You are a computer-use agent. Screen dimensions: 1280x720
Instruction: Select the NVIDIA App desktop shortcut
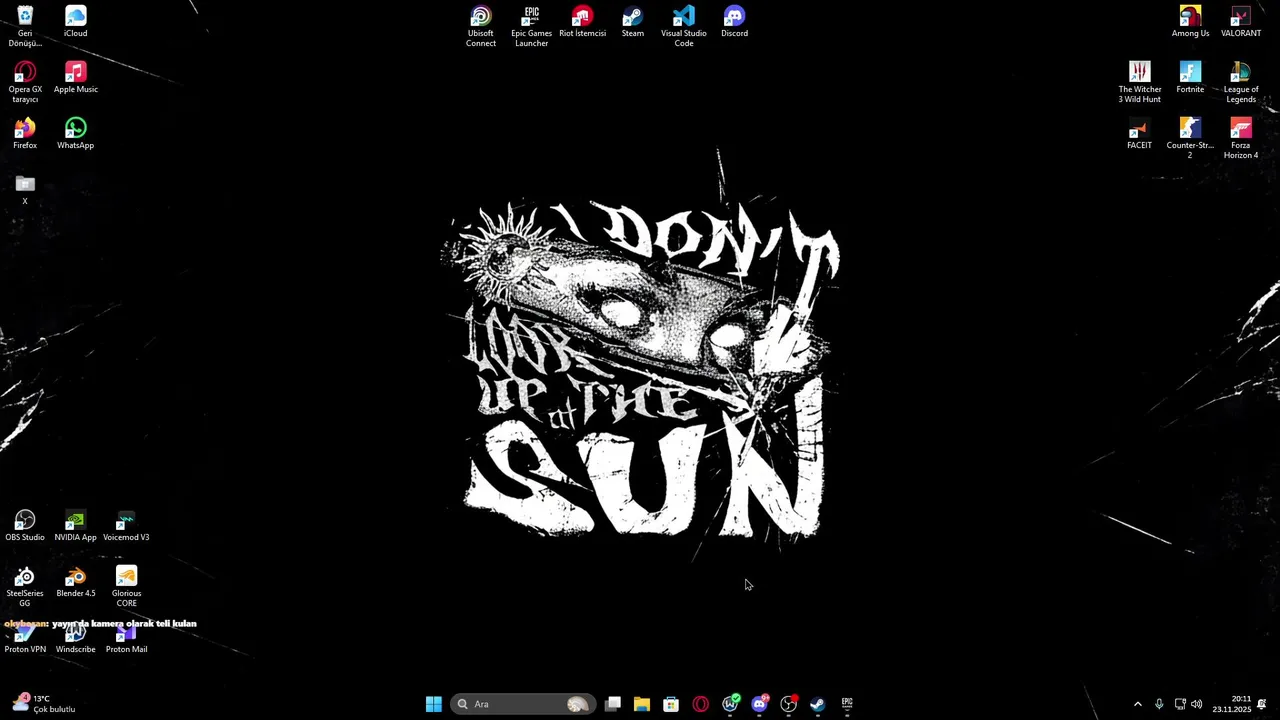tap(75, 526)
